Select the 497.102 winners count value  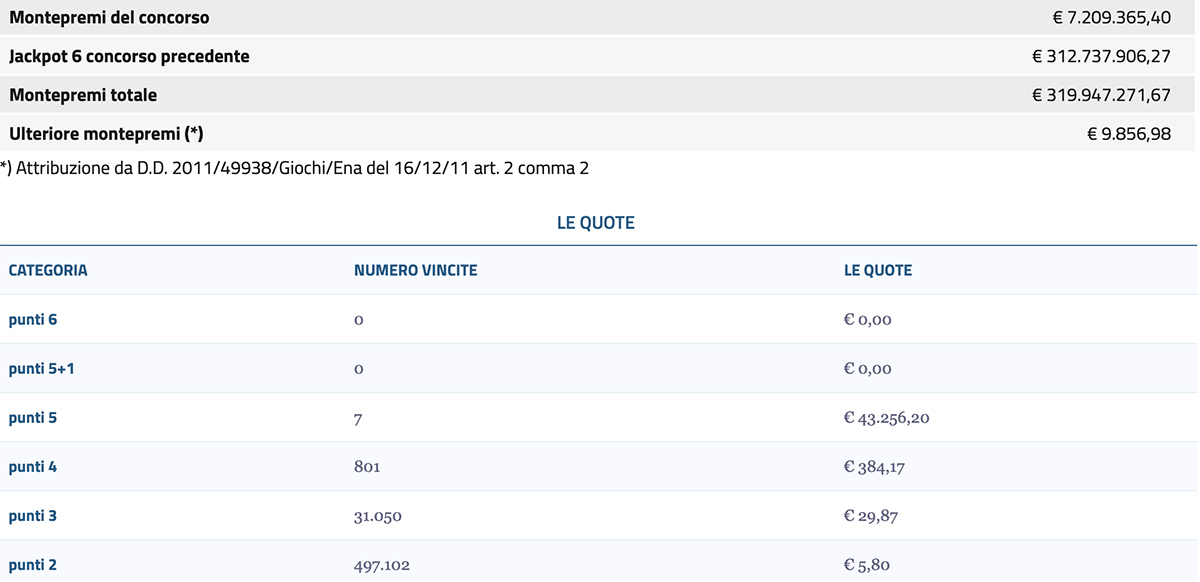click(381, 565)
